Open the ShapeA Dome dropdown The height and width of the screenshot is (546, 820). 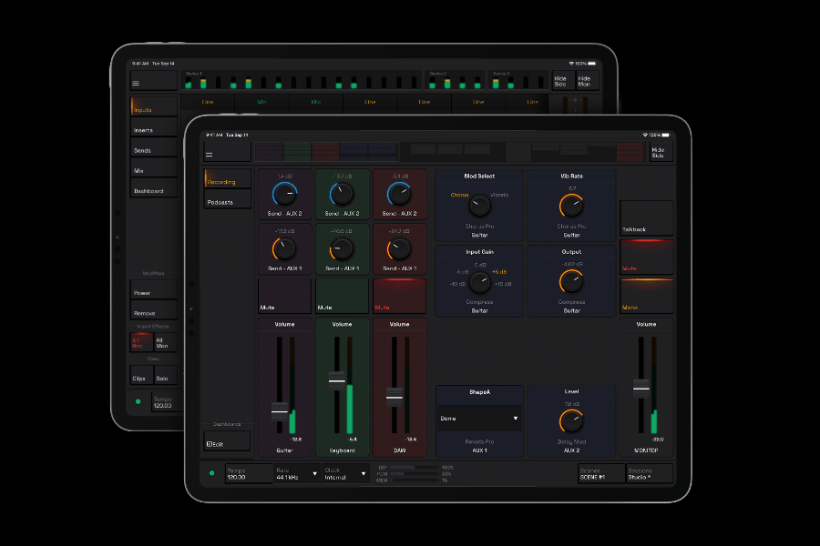[x=479, y=418]
